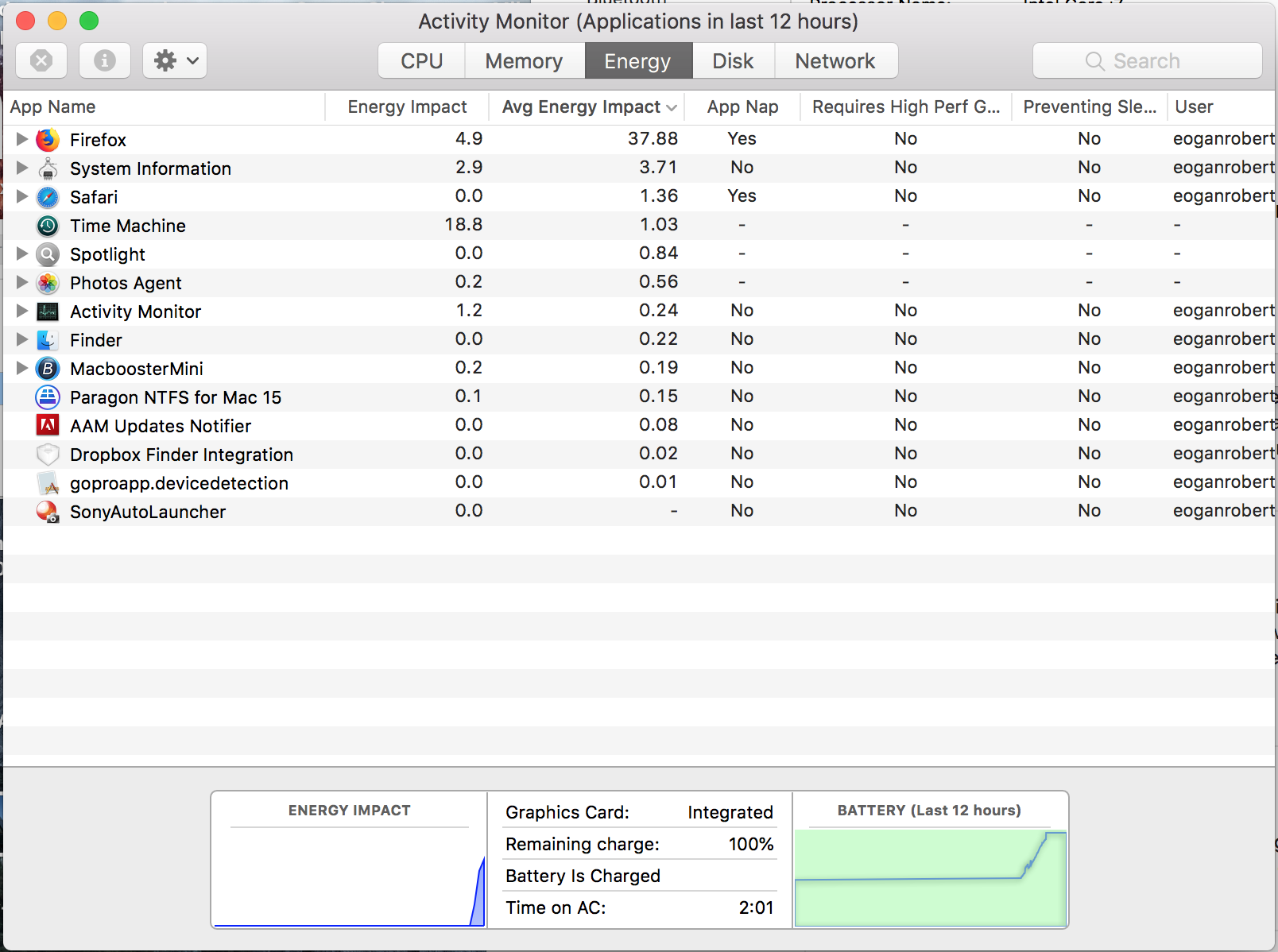The width and height of the screenshot is (1278, 952).
Task: Click the Safari compass icon
Action: click(x=48, y=197)
